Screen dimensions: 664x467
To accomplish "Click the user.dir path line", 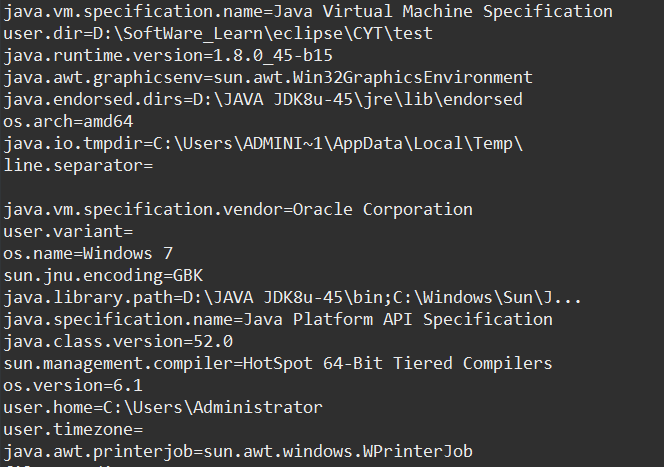I will [x=218, y=33].
